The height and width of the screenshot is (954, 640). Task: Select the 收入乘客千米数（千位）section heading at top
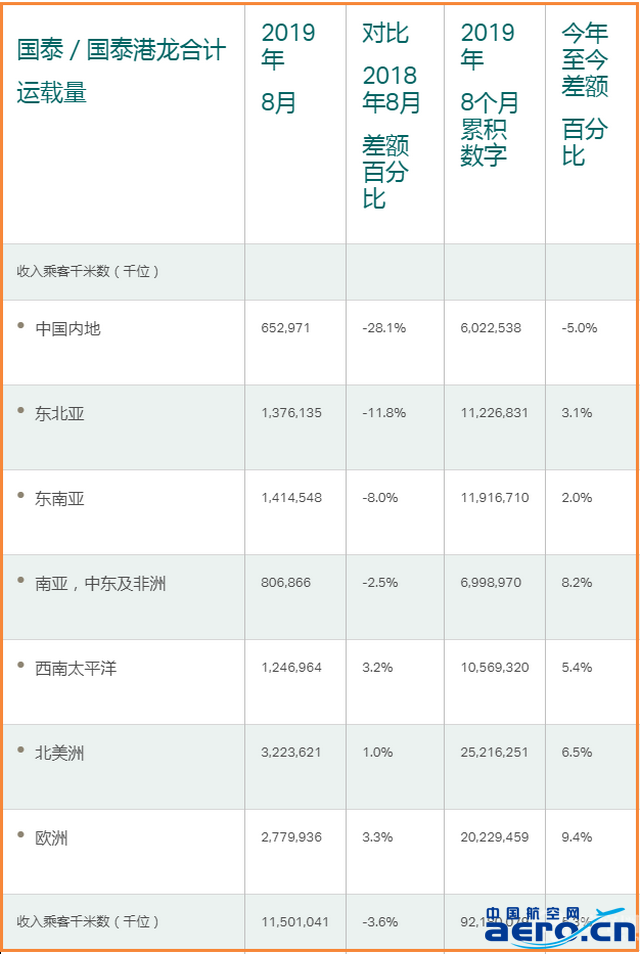pos(88,271)
